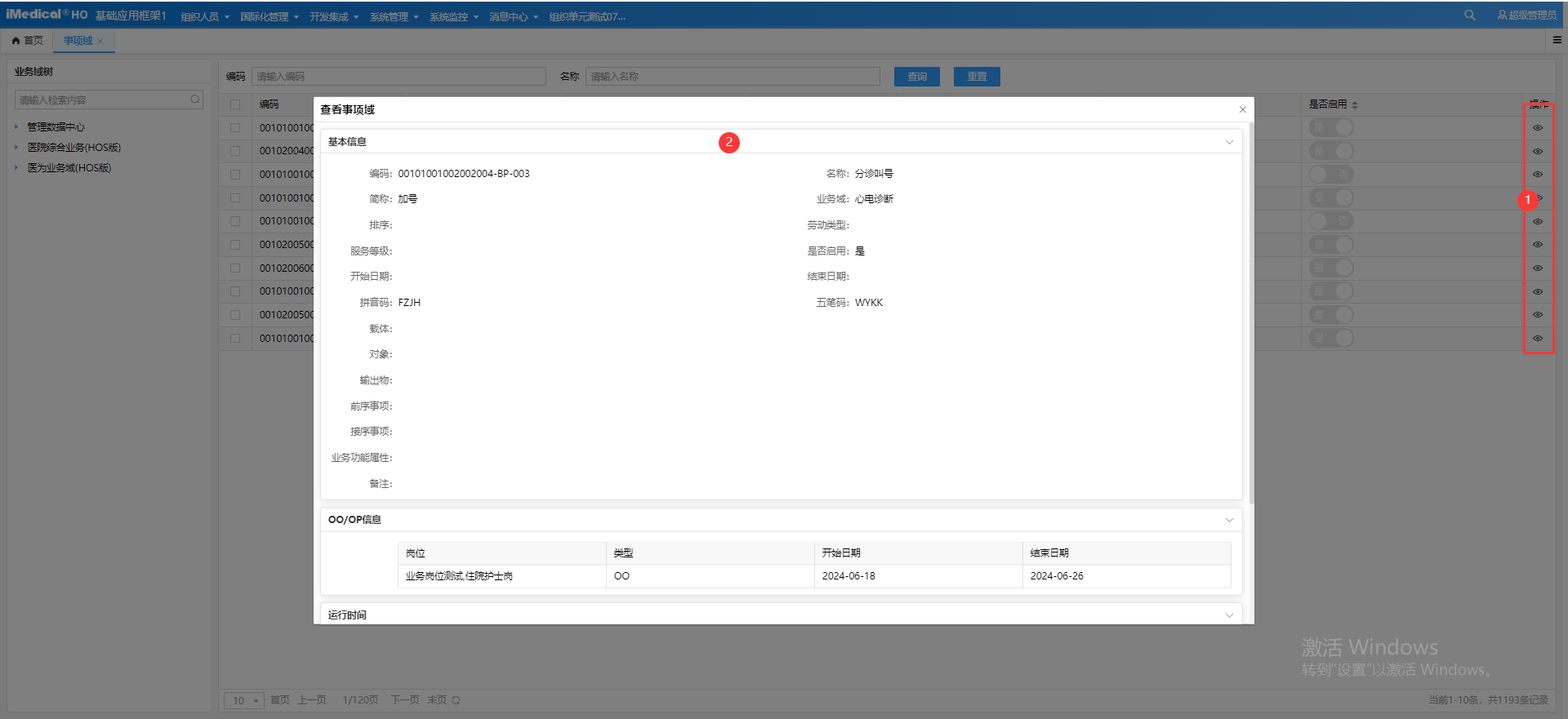Focus the 请输入检索内容 tree search box
Image resolution: width=1568 pixels, height=719 pixels.
[109, 100]
